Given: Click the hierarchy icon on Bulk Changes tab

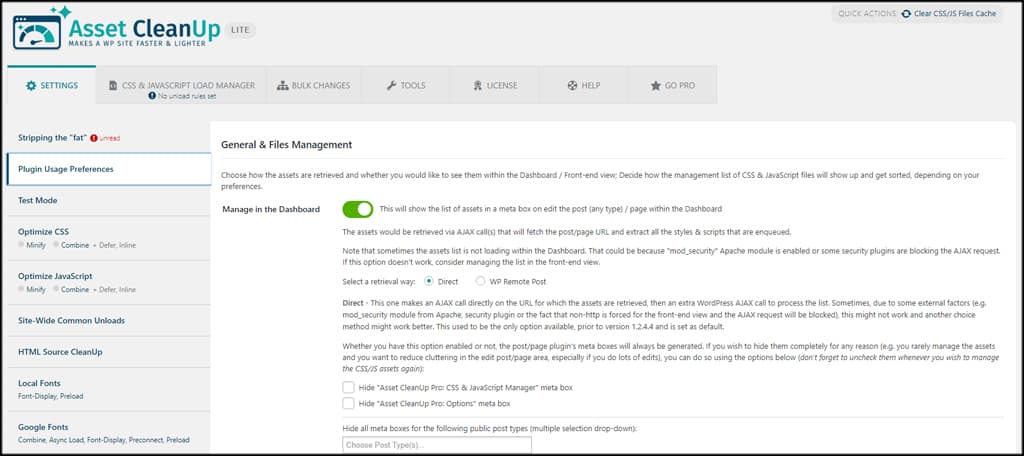Looking at the screenshot, I should pos(283,86).
